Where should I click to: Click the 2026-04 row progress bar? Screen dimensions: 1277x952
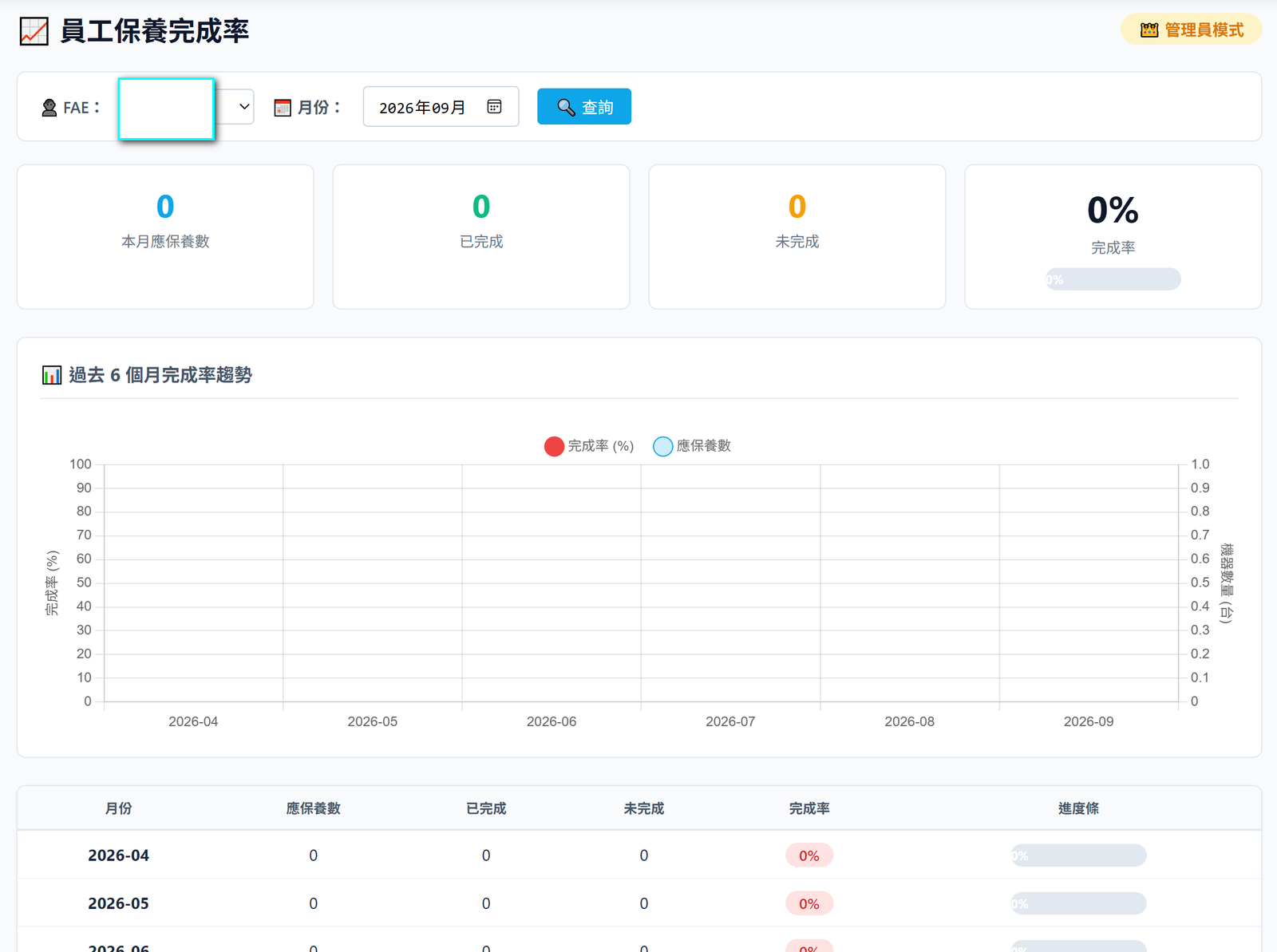click(x=1078, y=855)
